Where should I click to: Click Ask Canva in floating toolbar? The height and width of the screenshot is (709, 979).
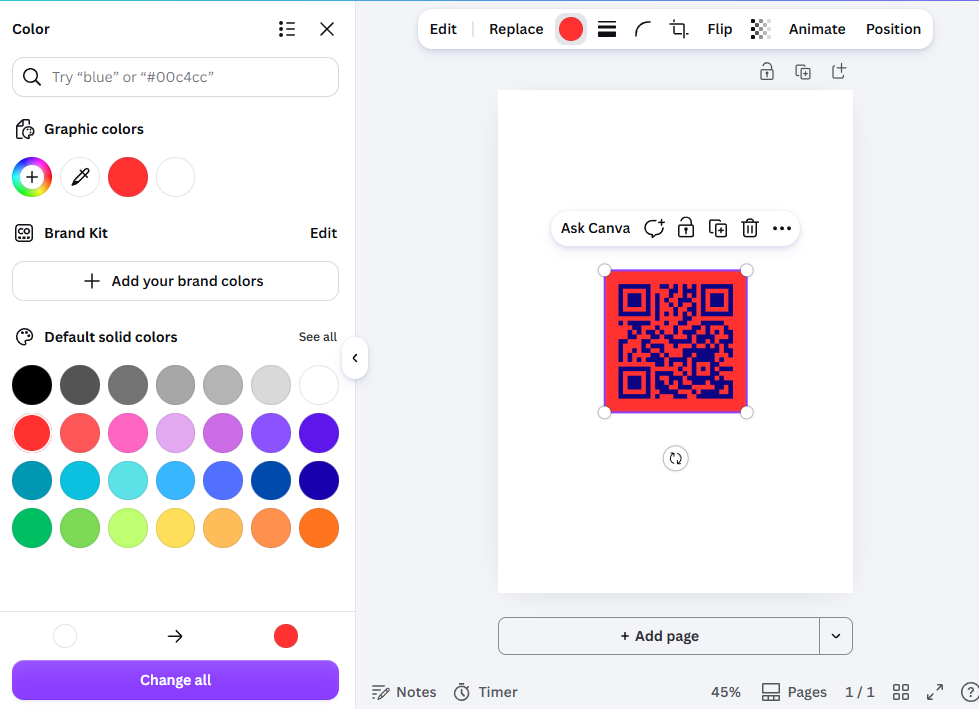[x=596, y=228]
